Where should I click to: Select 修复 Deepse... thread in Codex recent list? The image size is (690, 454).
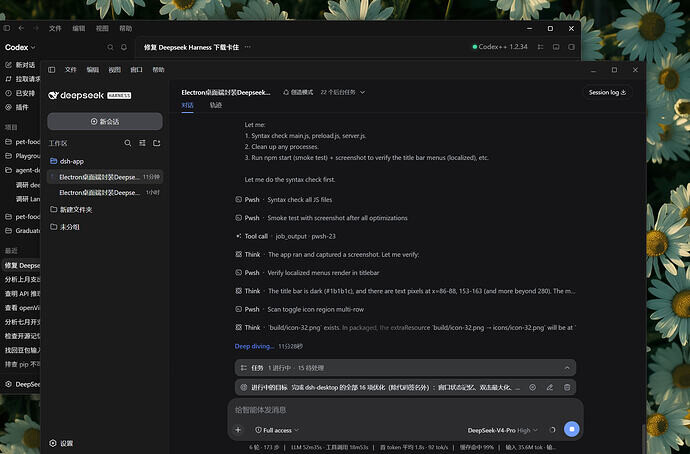pyautogui.click(x=21, y=265)
